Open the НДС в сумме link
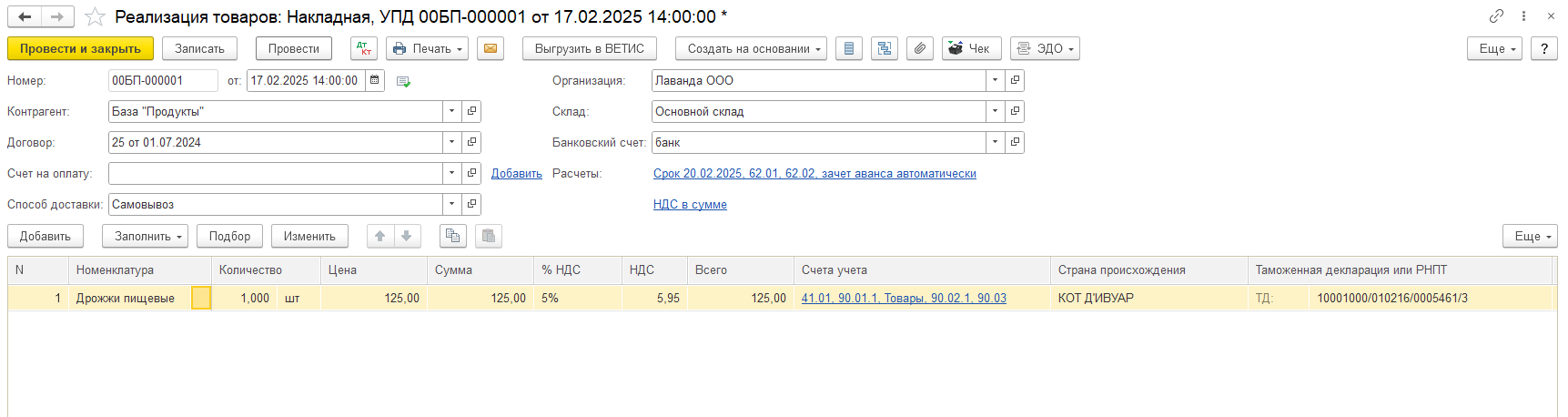Image resolution: width=1568 pixels, height=417 pixels. pos(690,204)
